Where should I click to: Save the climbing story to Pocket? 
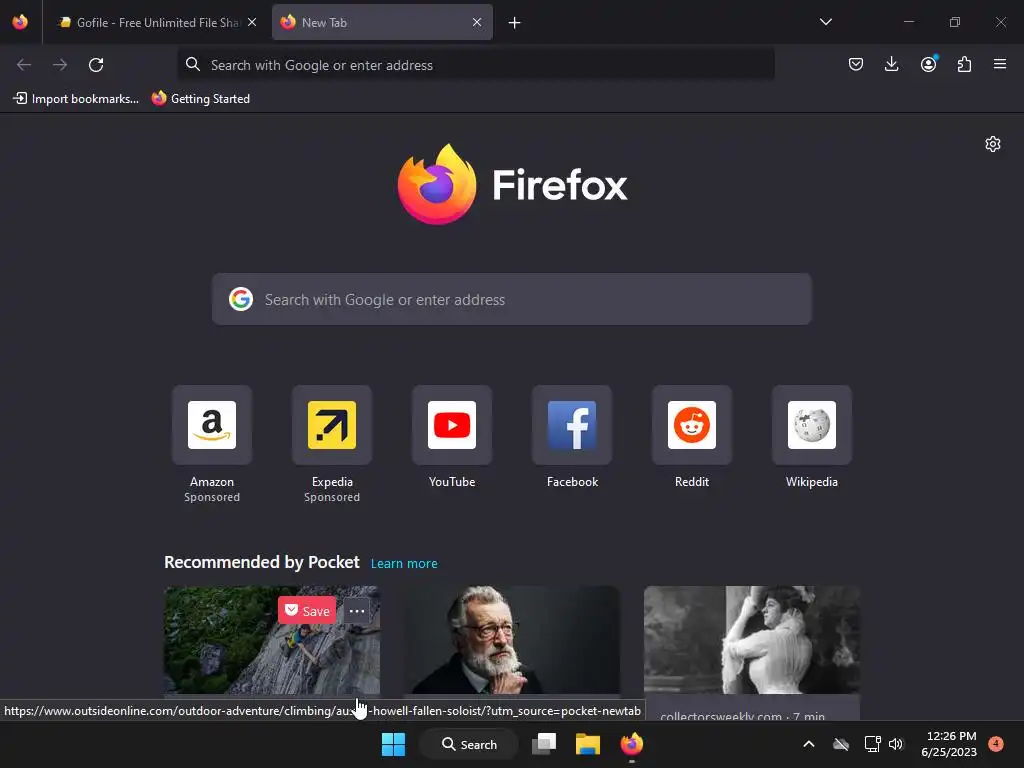307,611
